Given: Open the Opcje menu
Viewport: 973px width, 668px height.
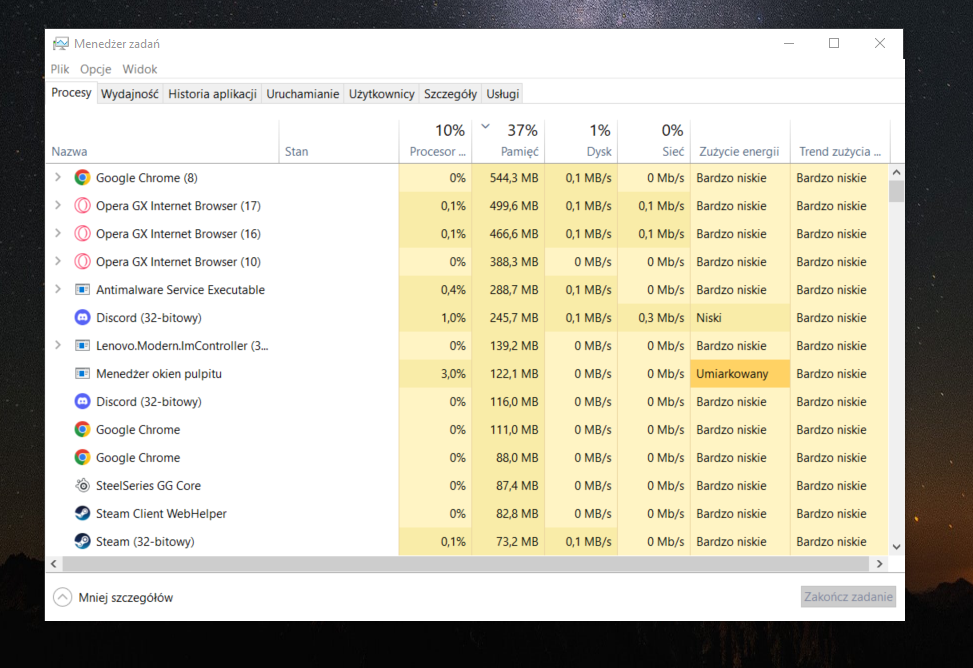Looking at the screenshot, I should coord(96,69).
